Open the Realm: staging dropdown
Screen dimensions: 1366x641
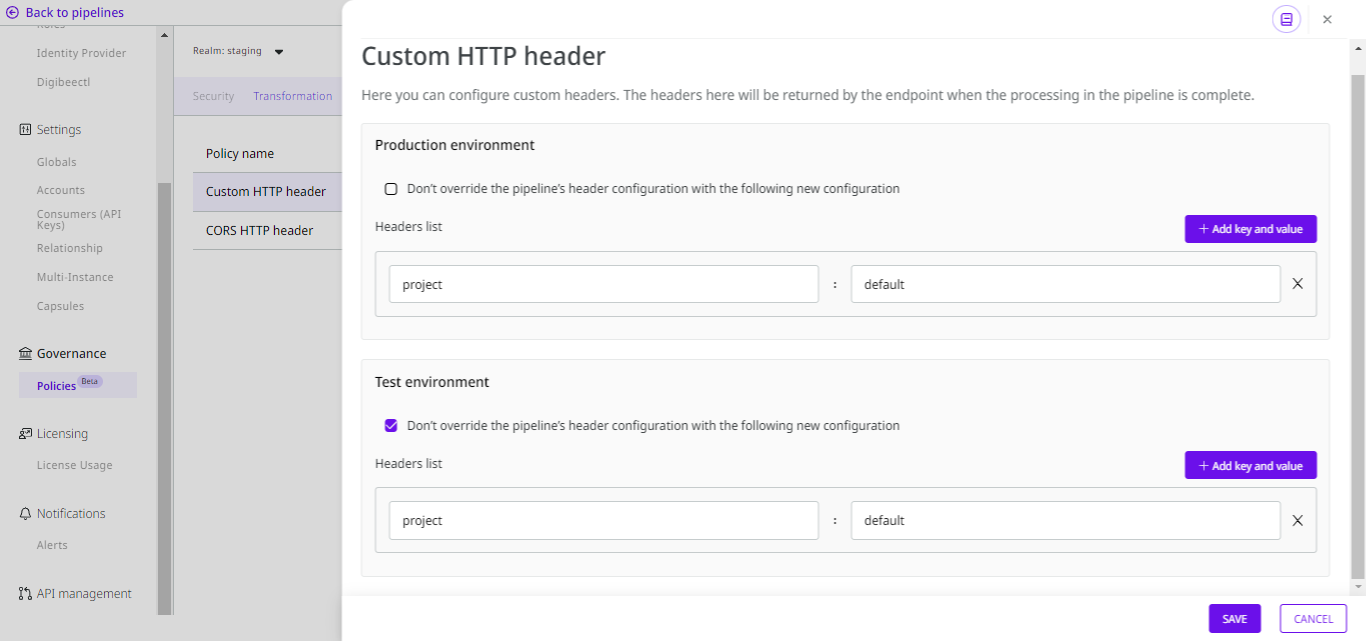pyautogui.click(x=279, y=52)
